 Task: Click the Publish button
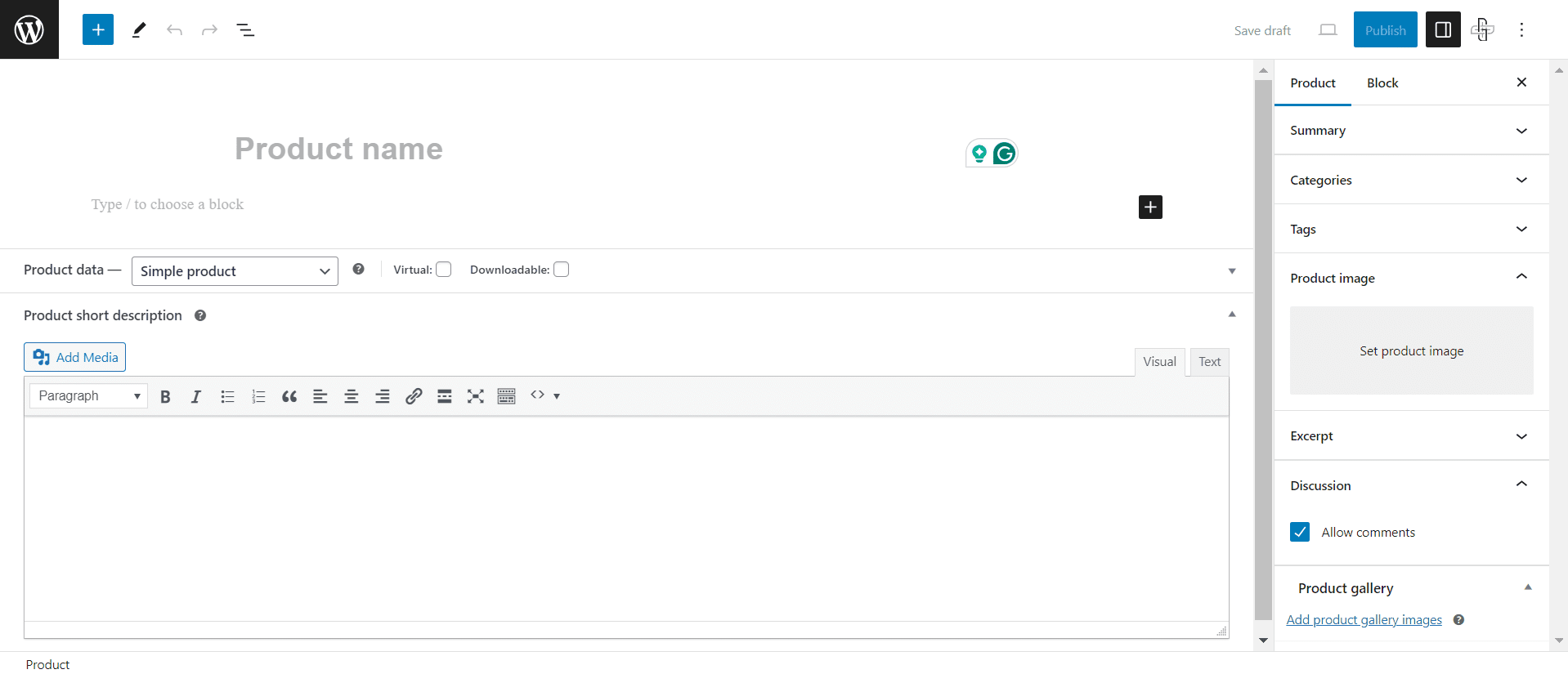[1386, 30]
